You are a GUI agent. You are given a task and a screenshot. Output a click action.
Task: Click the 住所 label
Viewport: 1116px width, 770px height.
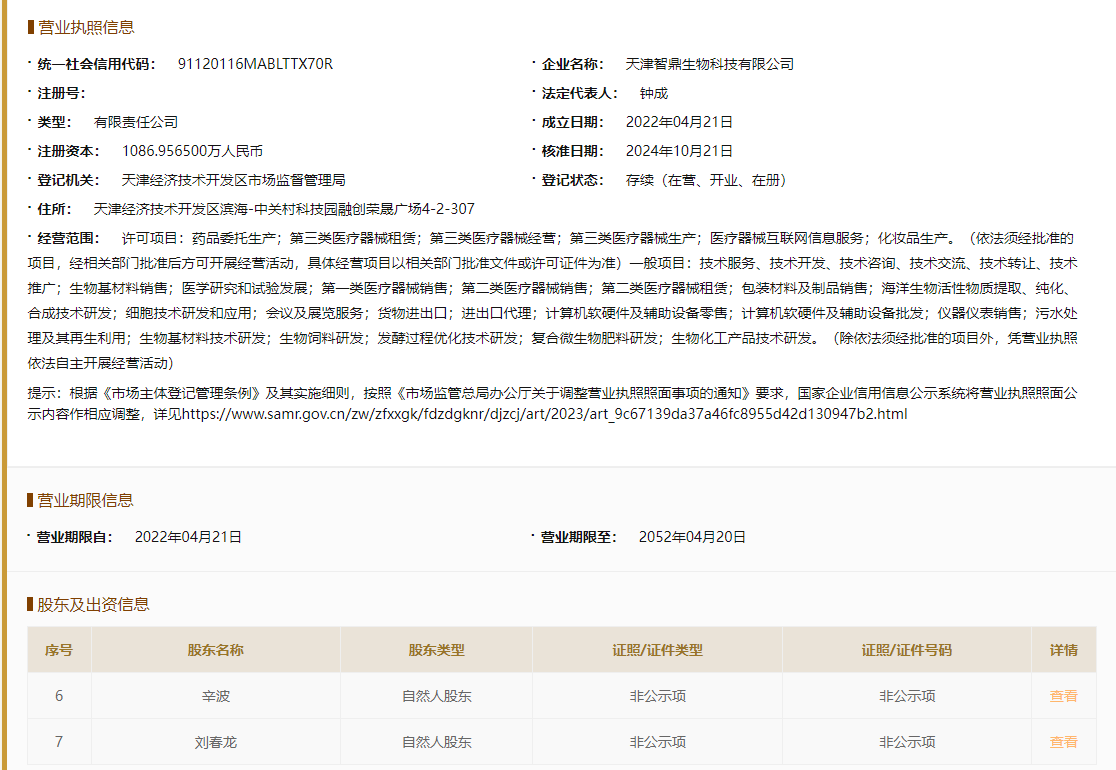point(54,209)
